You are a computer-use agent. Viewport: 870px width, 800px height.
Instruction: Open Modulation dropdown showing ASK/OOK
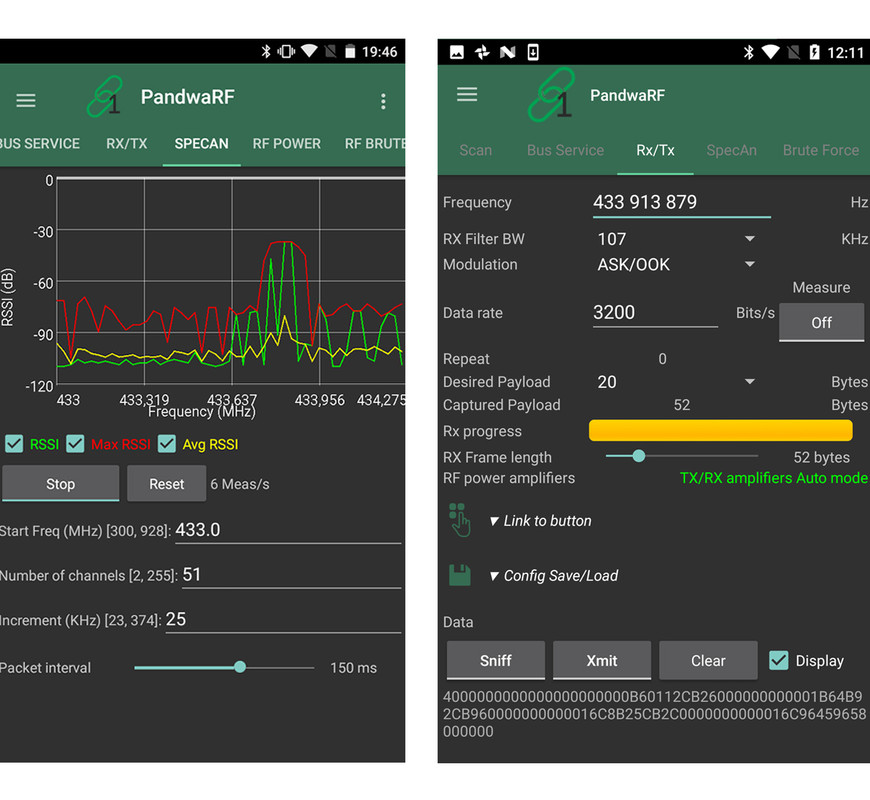[676, 264]
